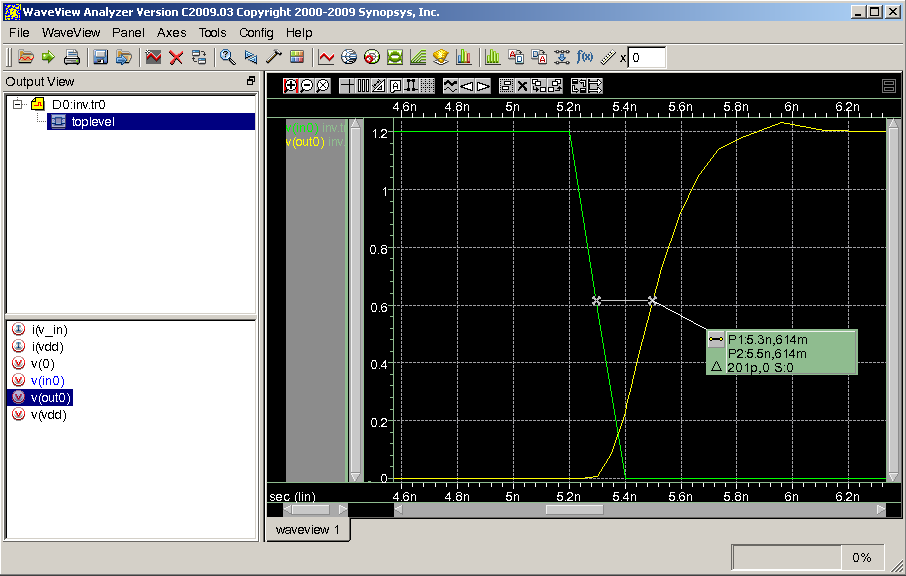Click the f(x) equation builder icon
The image size is (906, 576).
(586, 57)
